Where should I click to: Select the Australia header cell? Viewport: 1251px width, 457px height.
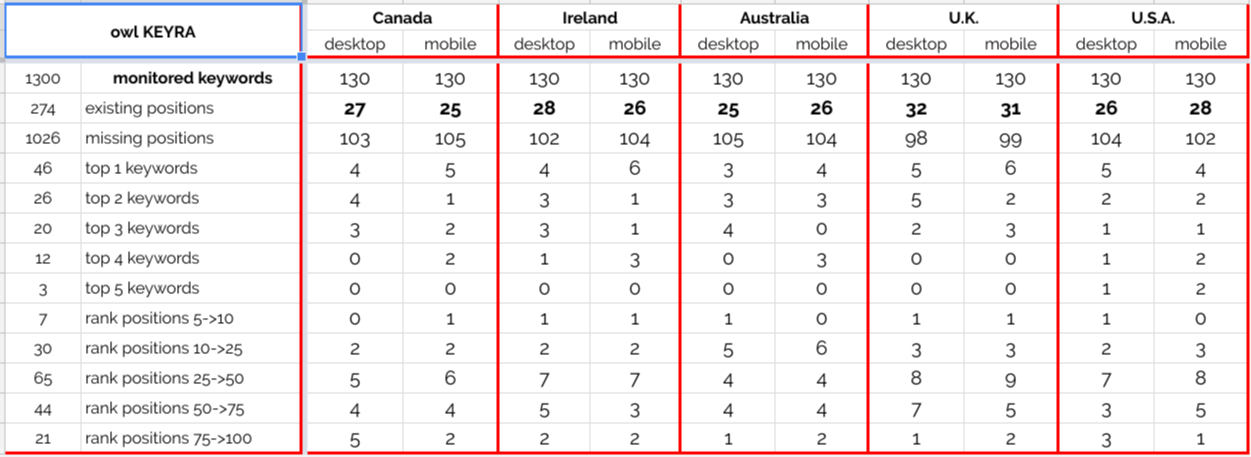(774, 18)
